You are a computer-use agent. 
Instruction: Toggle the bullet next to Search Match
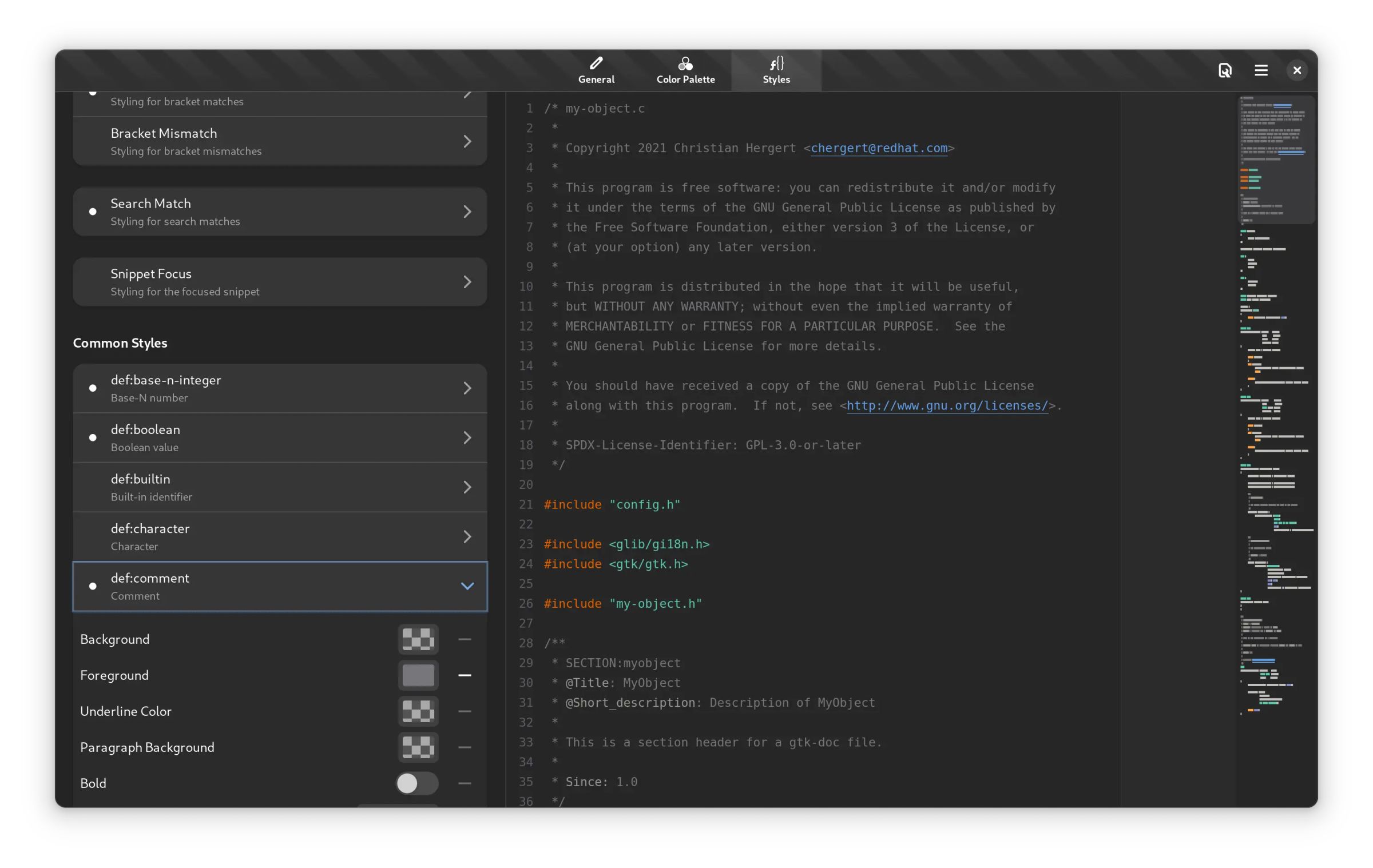(x=93, y=211)
